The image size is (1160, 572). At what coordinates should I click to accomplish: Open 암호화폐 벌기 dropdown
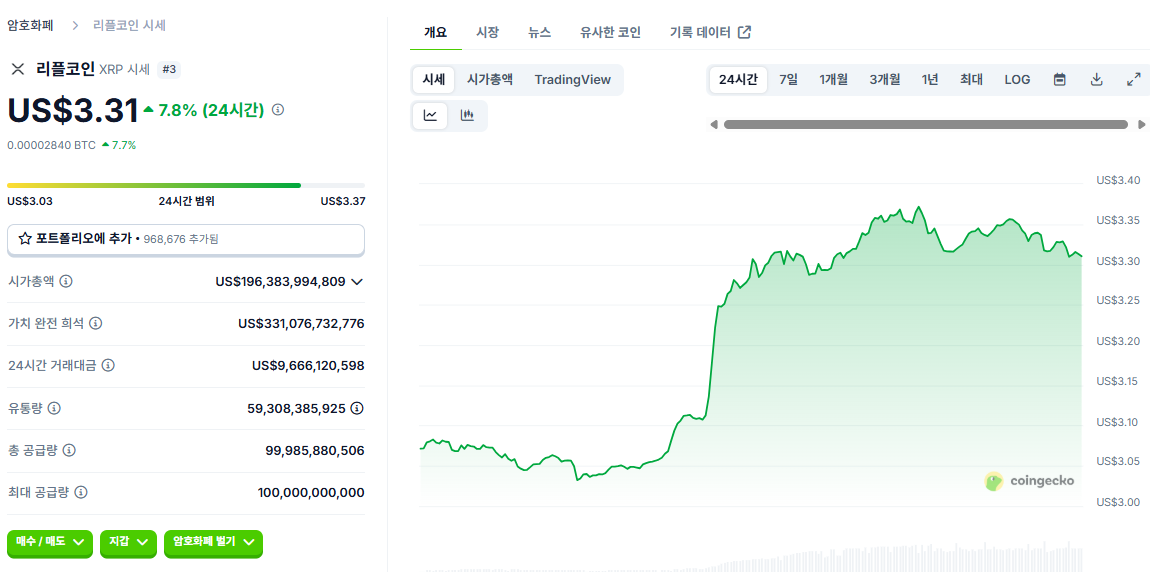[x=213, y=542]
